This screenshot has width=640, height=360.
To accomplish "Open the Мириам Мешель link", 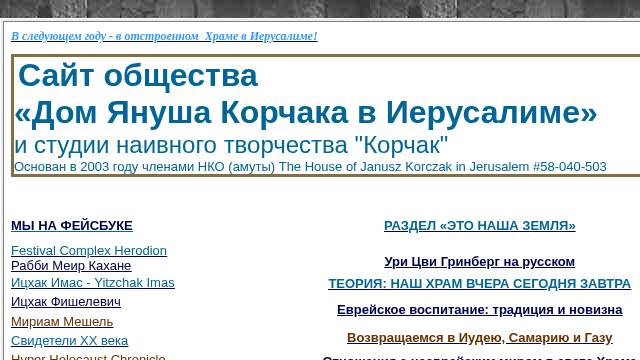I will click(62, 322).
